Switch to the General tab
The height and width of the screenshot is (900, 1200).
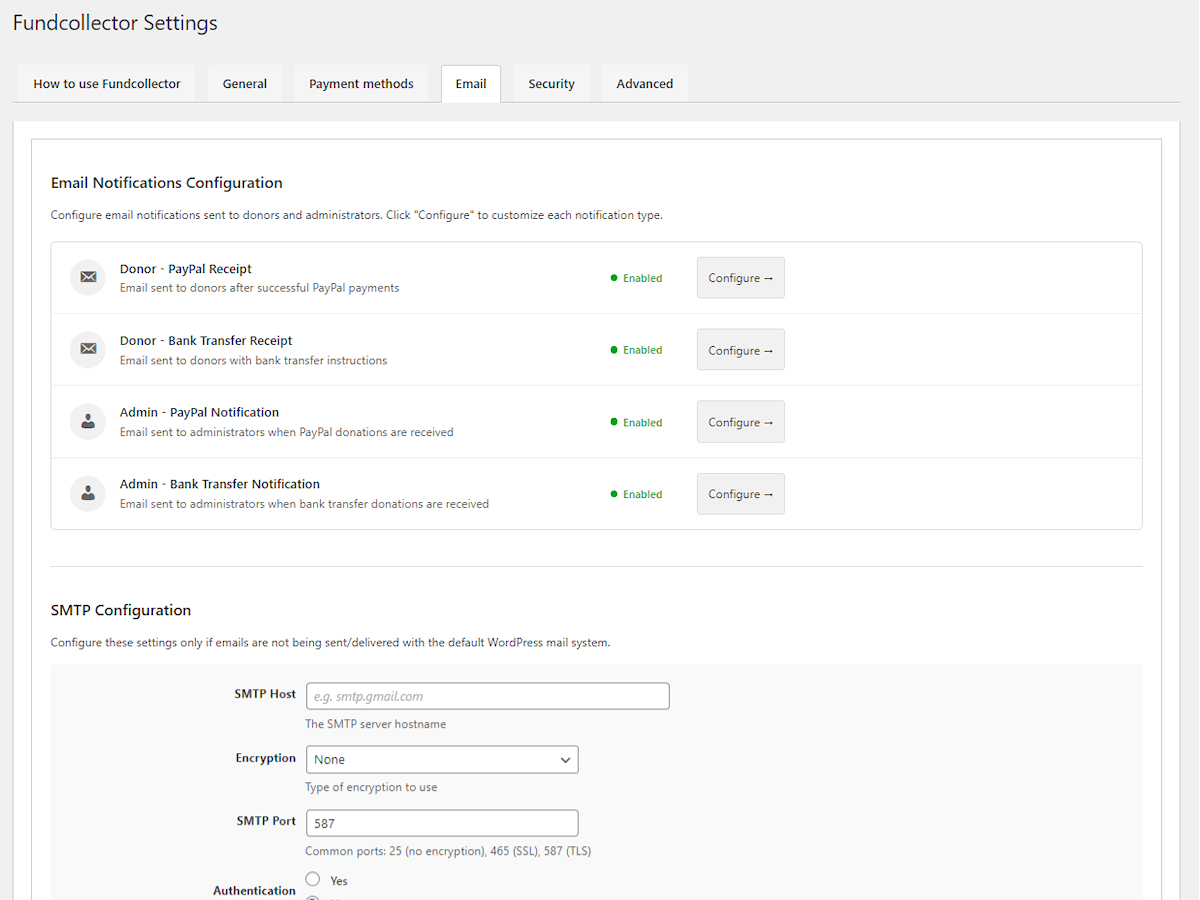245,84
